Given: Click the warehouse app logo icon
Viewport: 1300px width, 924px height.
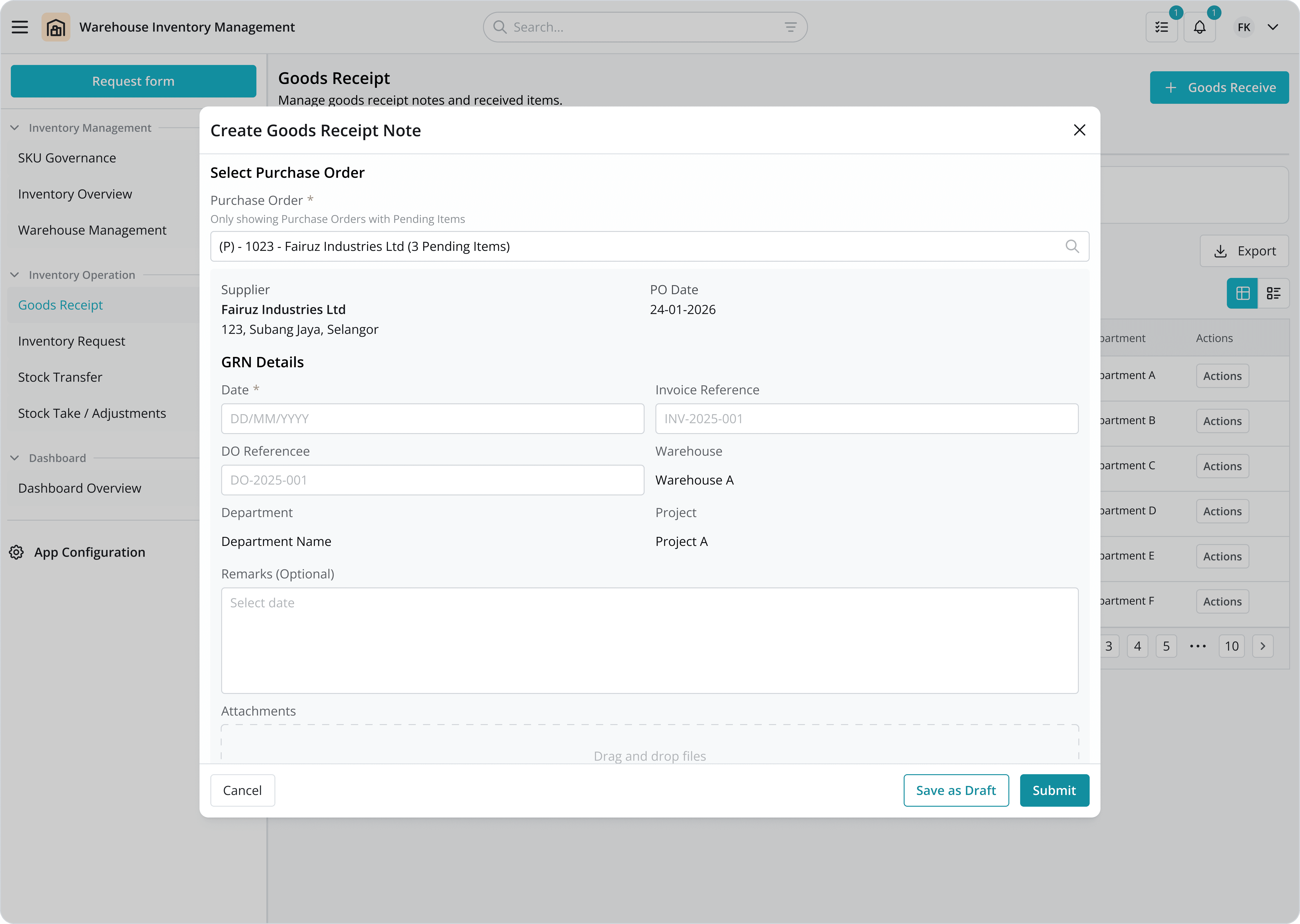Looking at the screenshot, I should point(56,27).
